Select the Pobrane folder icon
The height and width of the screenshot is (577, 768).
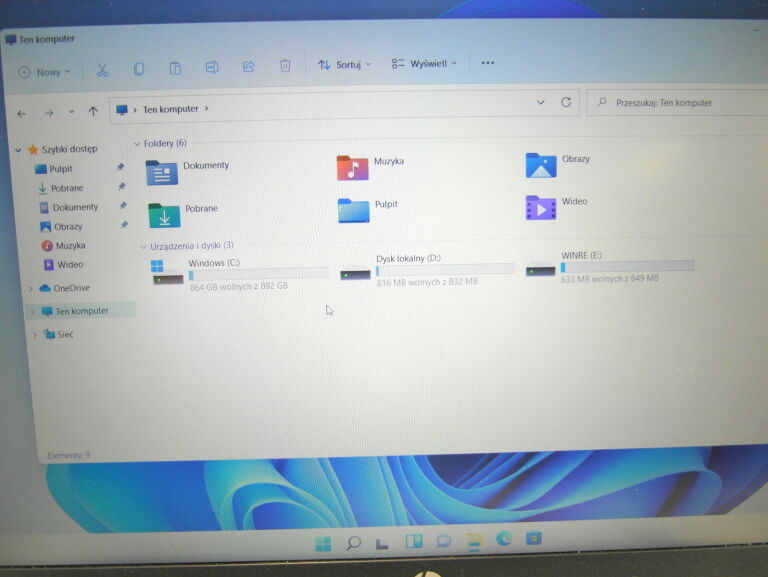[x=164, y=215]
